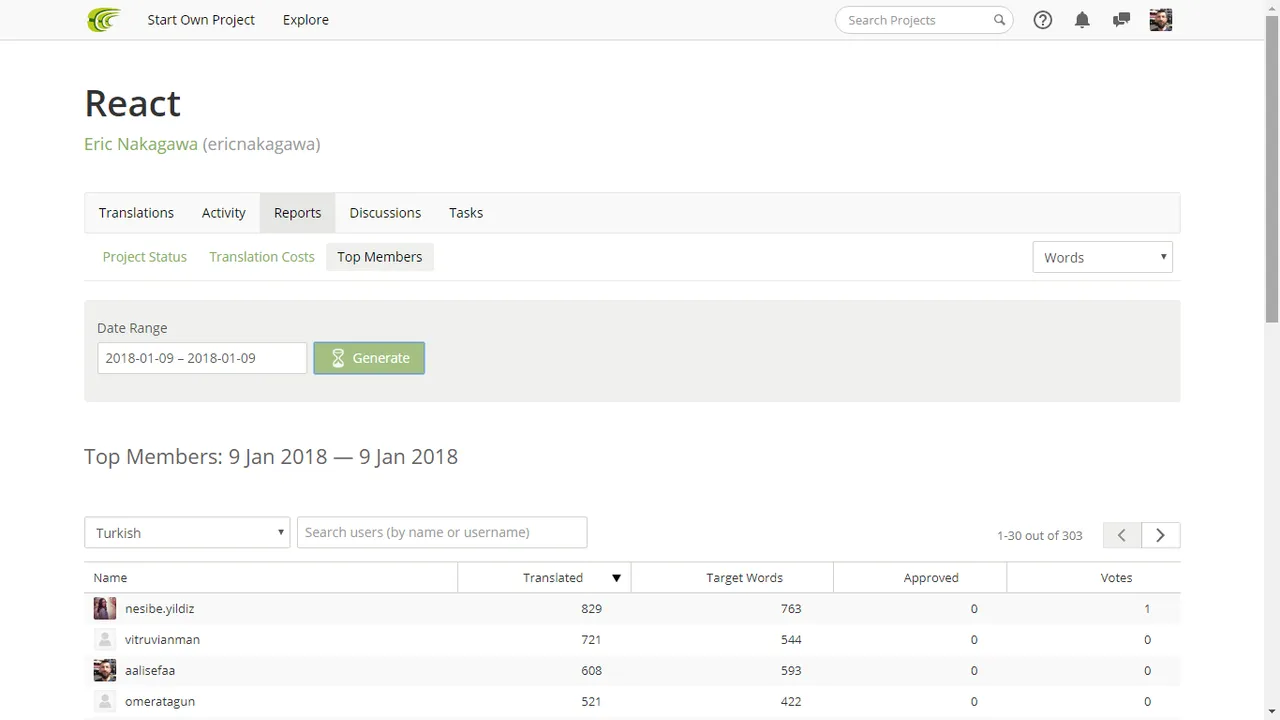The height and width of the screenshot is (720, 1280).
Task: Select the Reports tab
Action: (x=298, y=213)
